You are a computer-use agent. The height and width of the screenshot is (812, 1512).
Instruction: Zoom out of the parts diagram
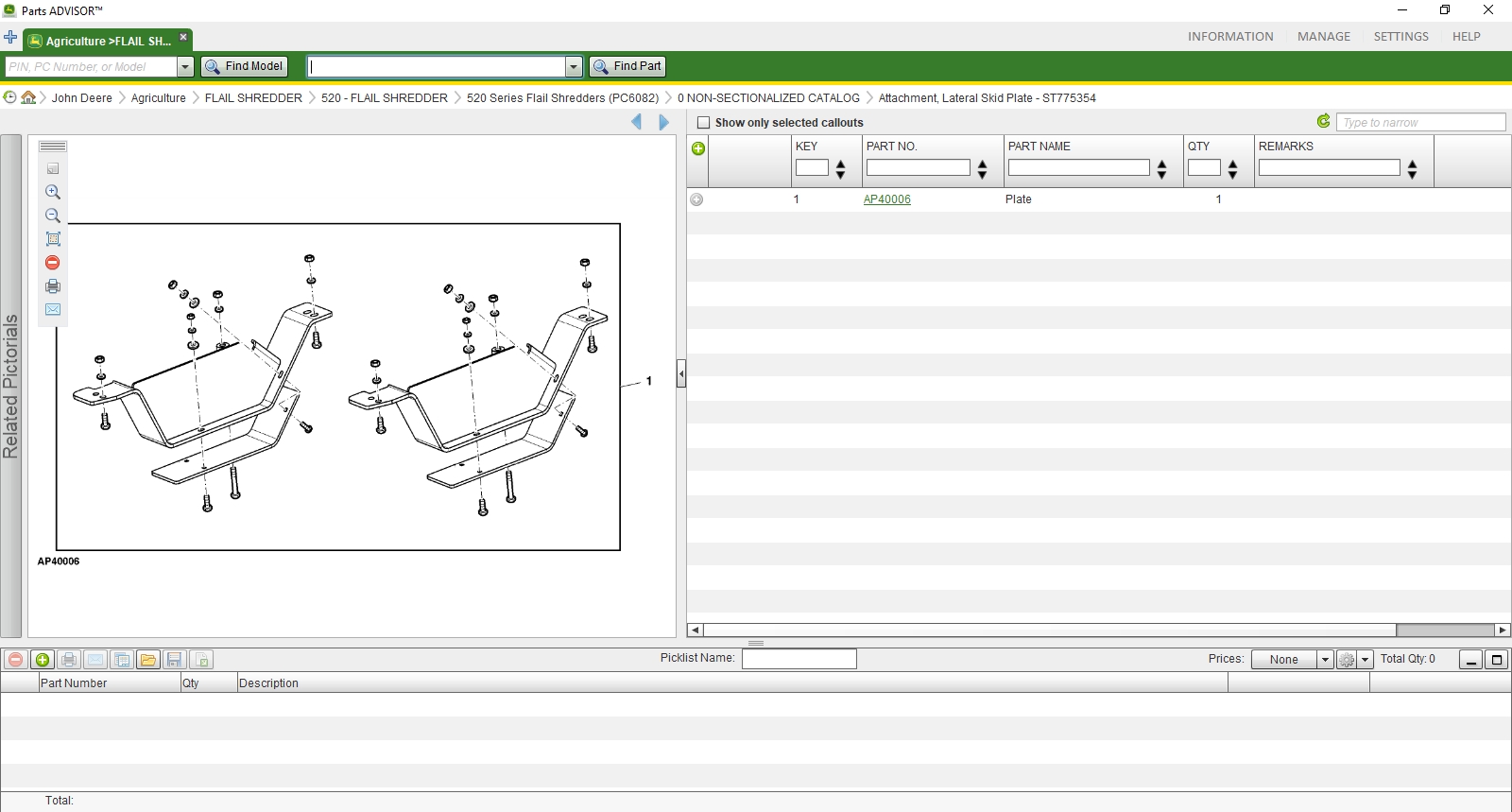(x=53, y=216)
